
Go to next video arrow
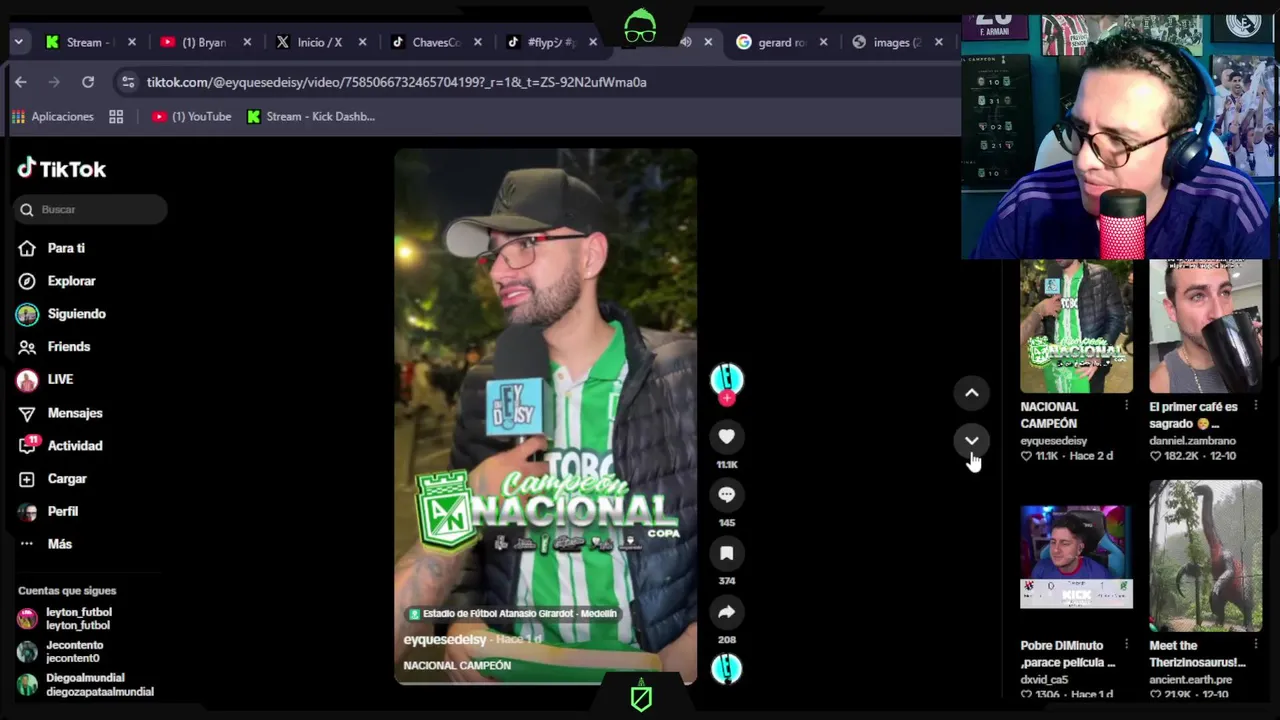971,440
